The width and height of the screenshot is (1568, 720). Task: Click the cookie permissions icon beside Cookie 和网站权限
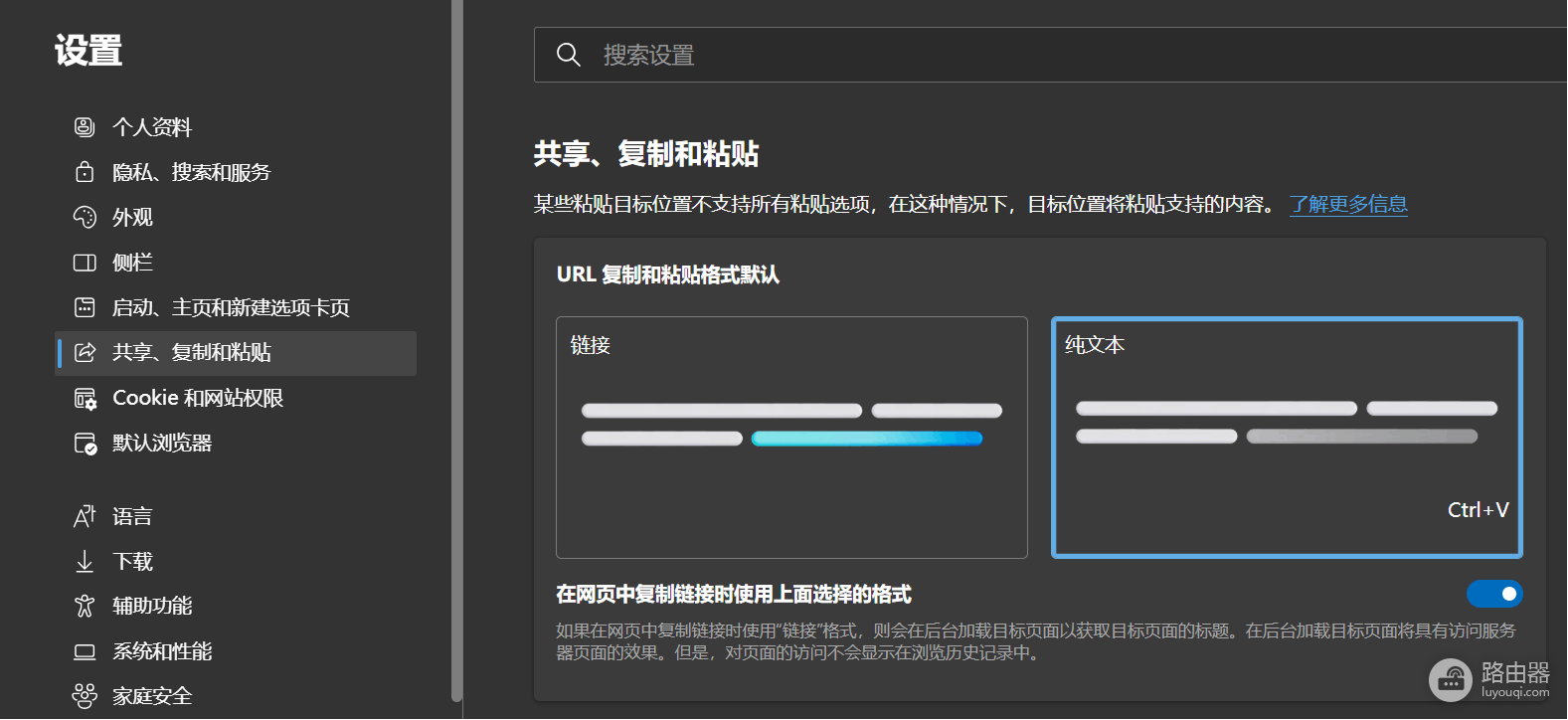[85, 399]
